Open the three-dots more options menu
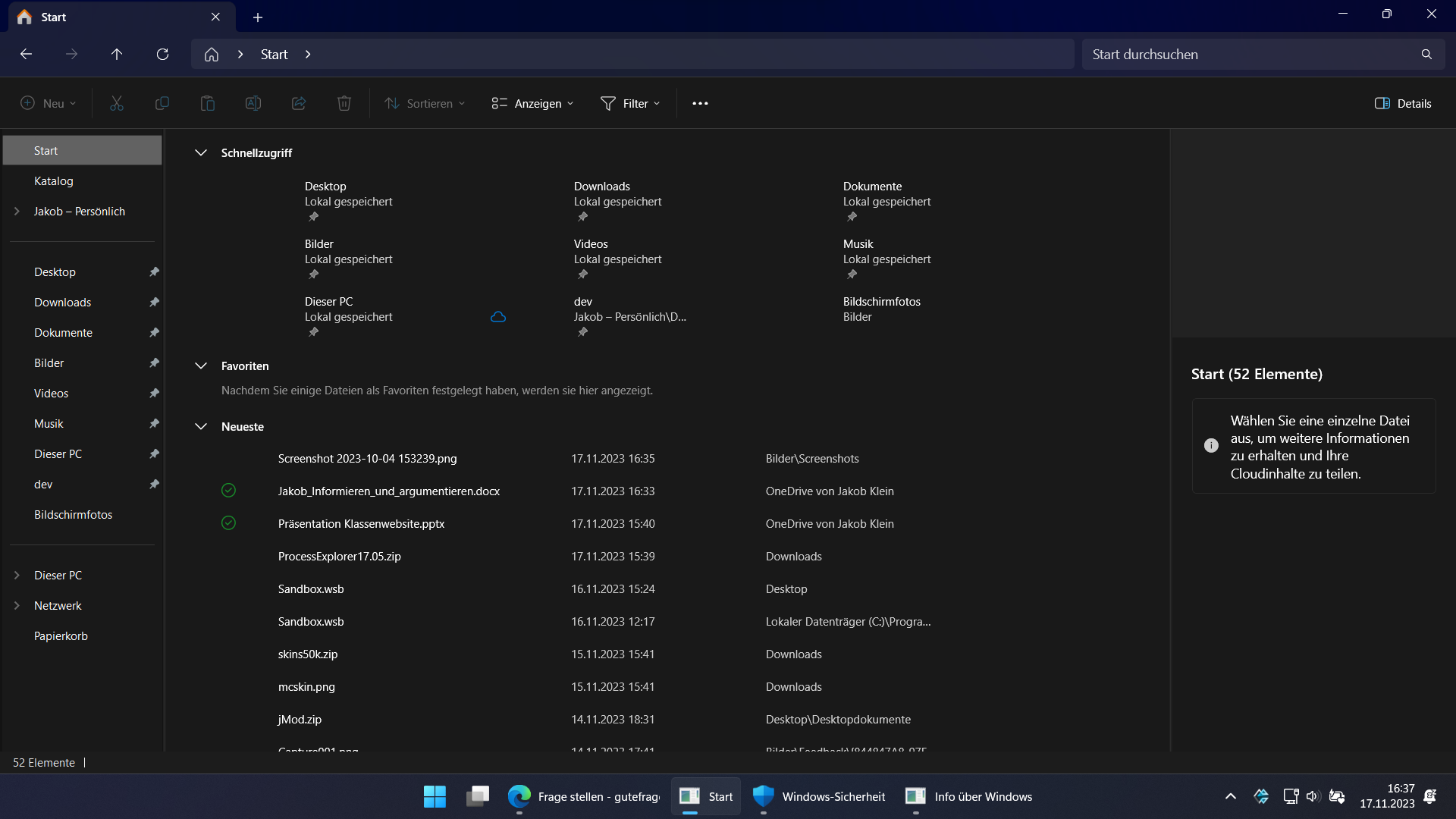Screen dimensions: 1456x819 700,103
